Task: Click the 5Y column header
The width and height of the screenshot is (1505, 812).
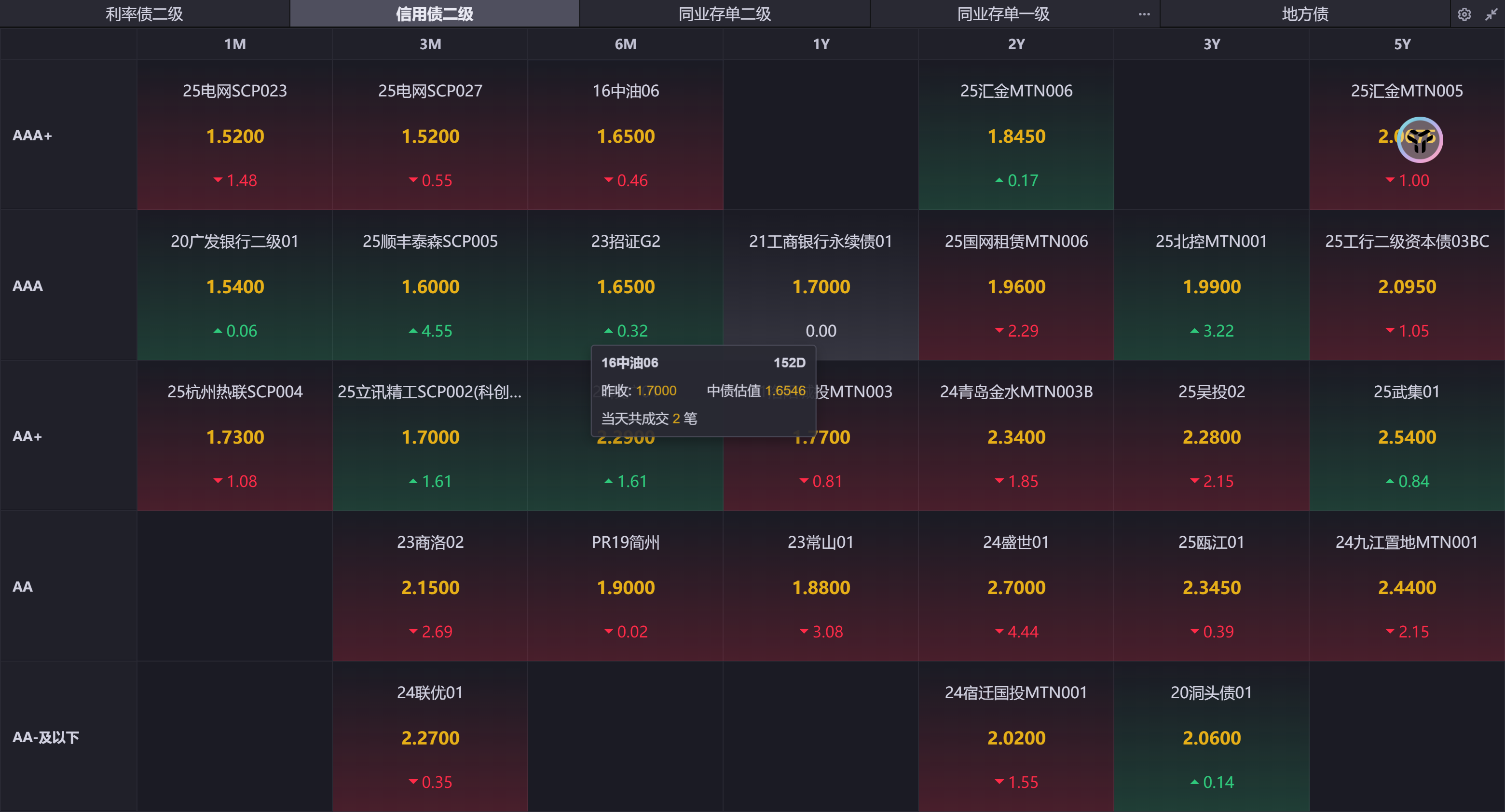Action: click(1402, 44)
